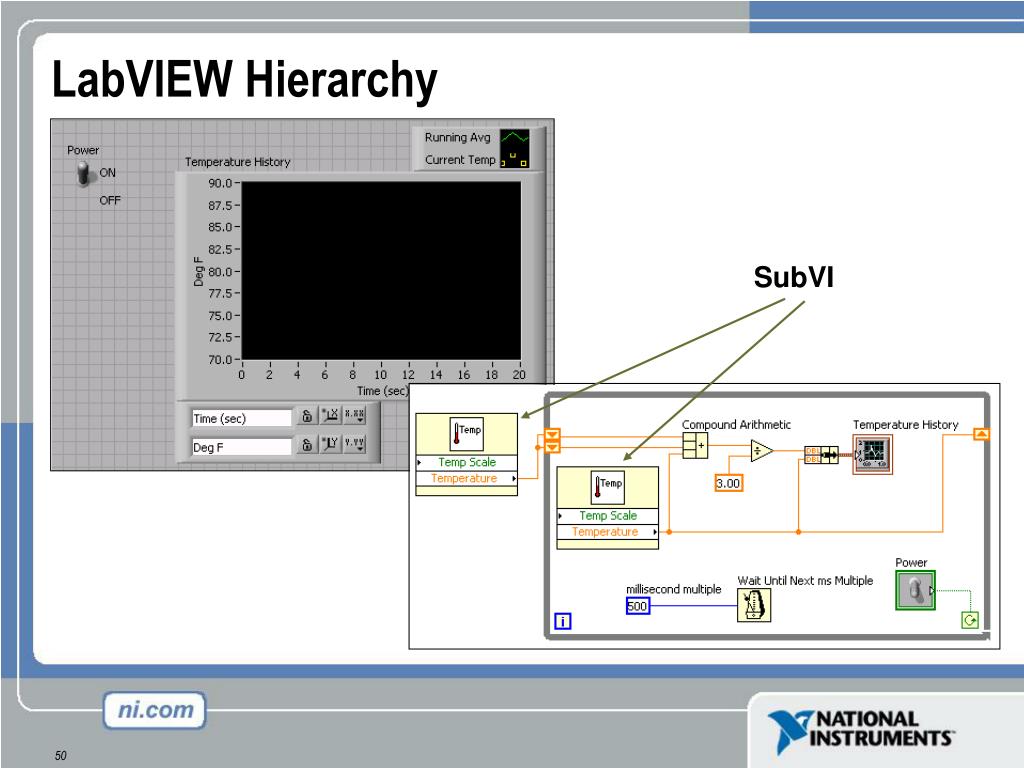Select the Power boolean terminal

(915, 591)
